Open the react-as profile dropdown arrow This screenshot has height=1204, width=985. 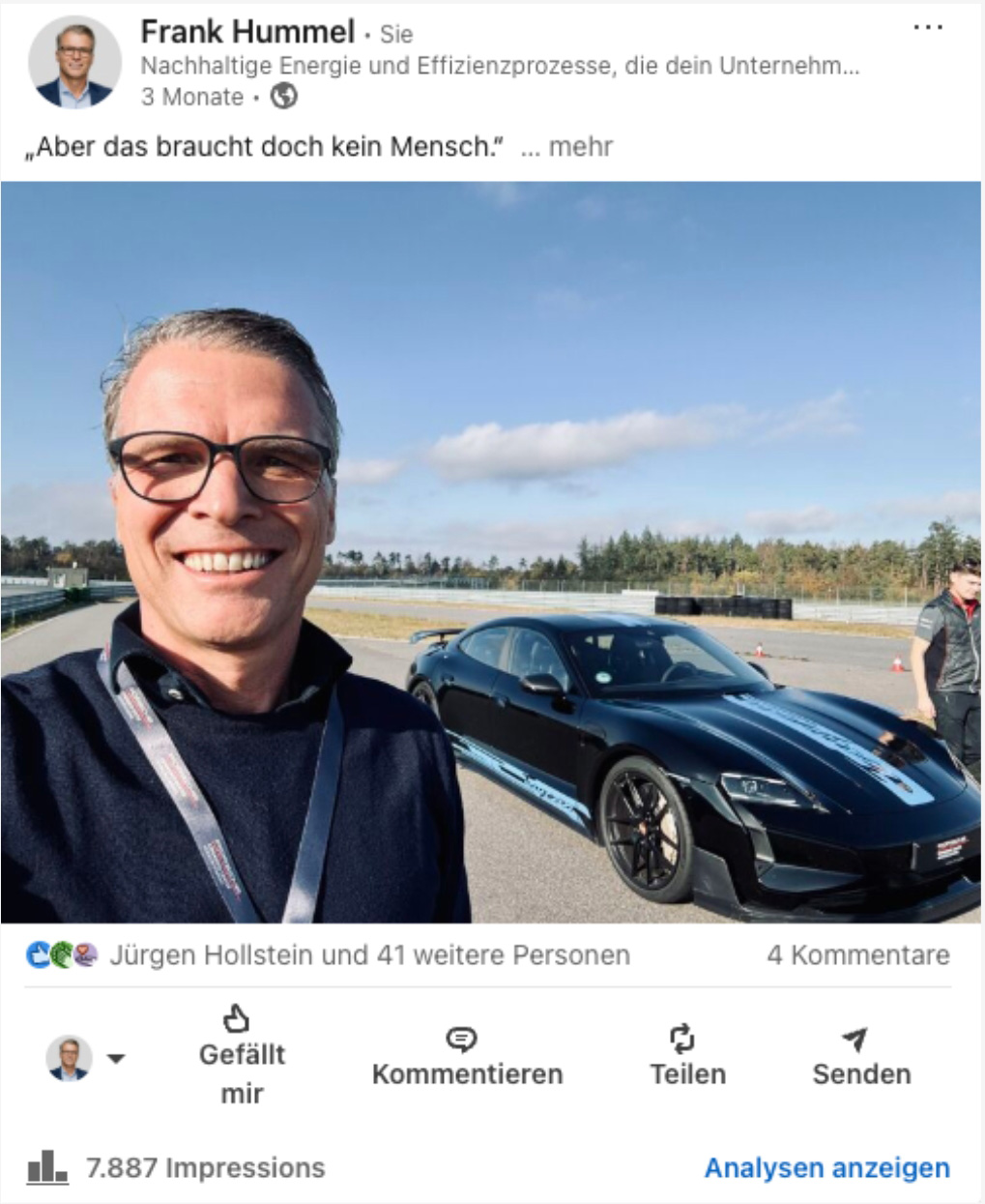[116, 1058]
